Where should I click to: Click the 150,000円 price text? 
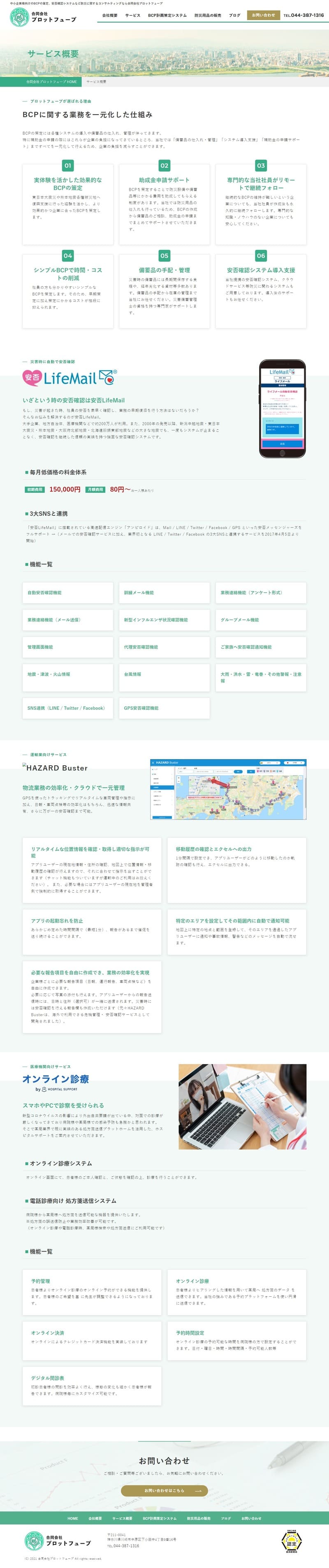pos(65,490)
